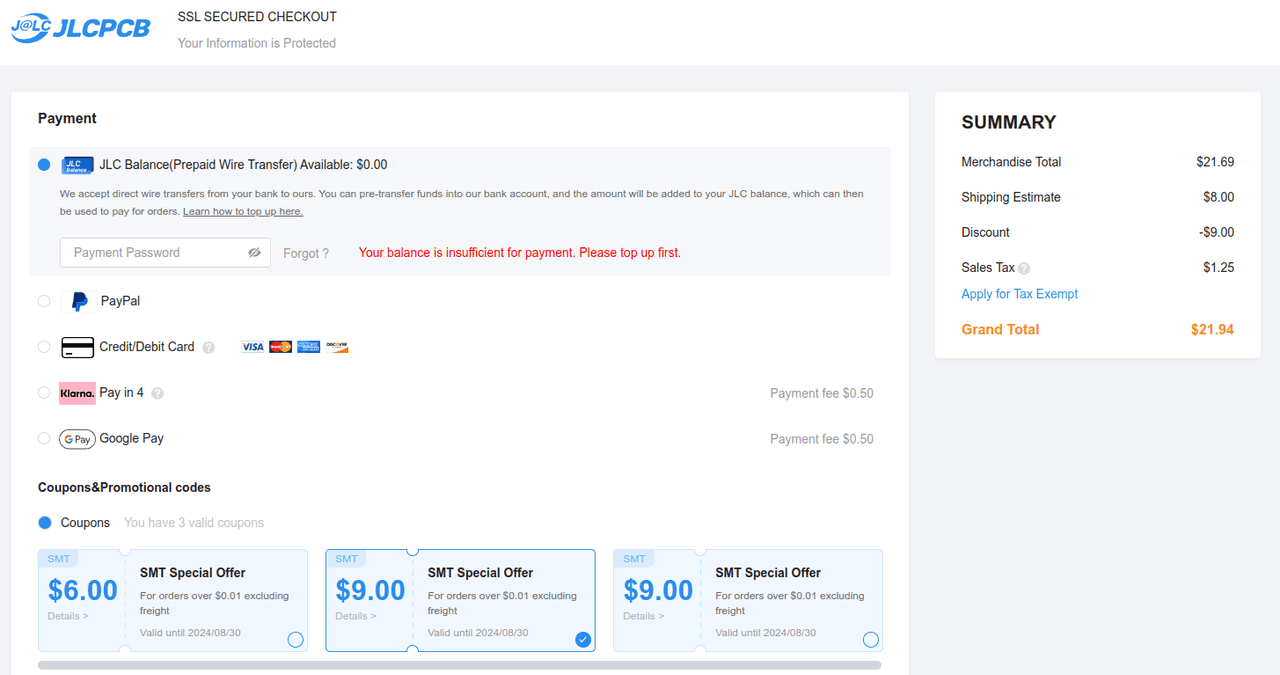
Task: Click the horizontal coupon scrollbar
Action: (460, 665)
